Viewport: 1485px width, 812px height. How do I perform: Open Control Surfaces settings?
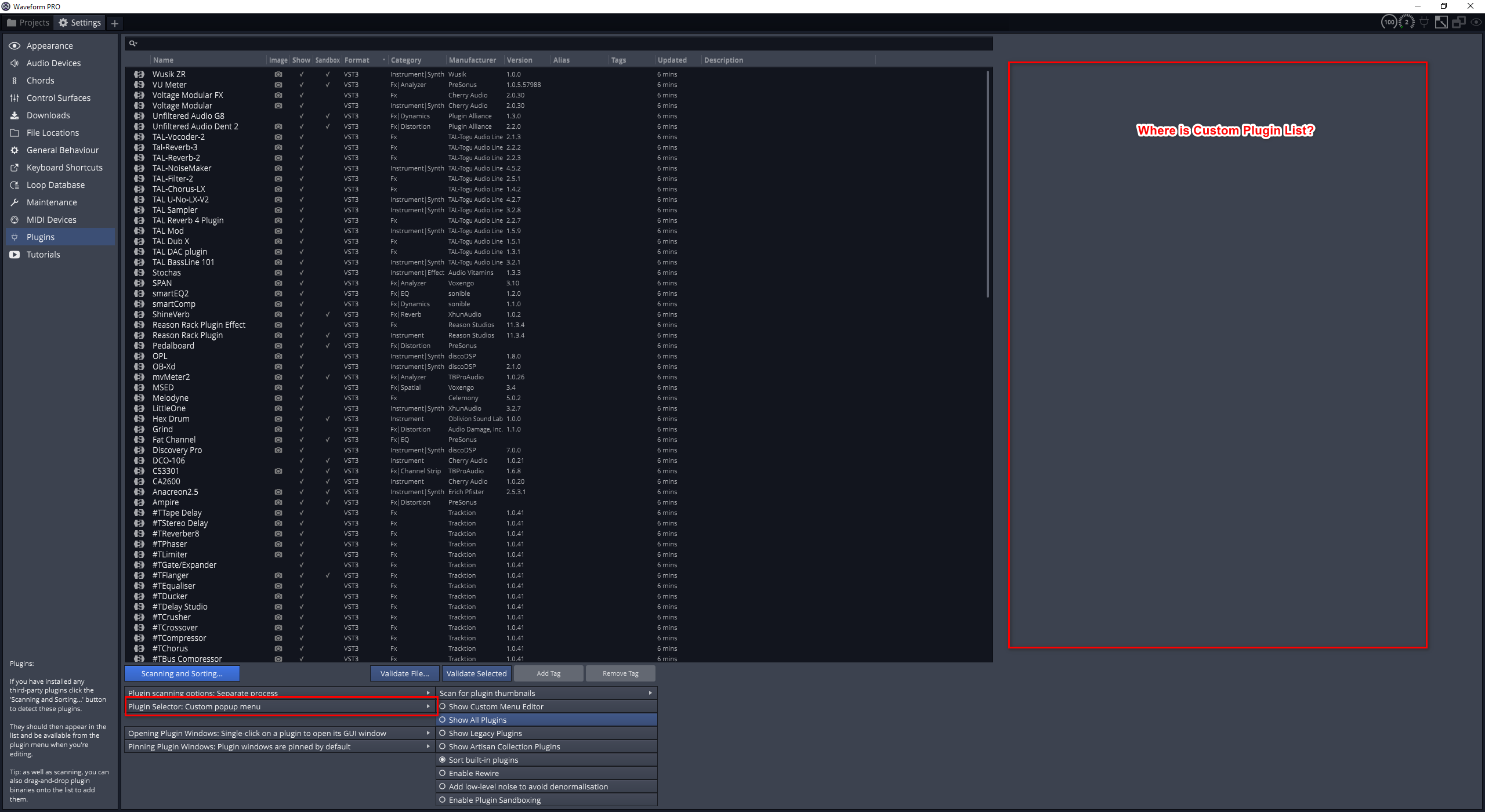coord(60,98)
